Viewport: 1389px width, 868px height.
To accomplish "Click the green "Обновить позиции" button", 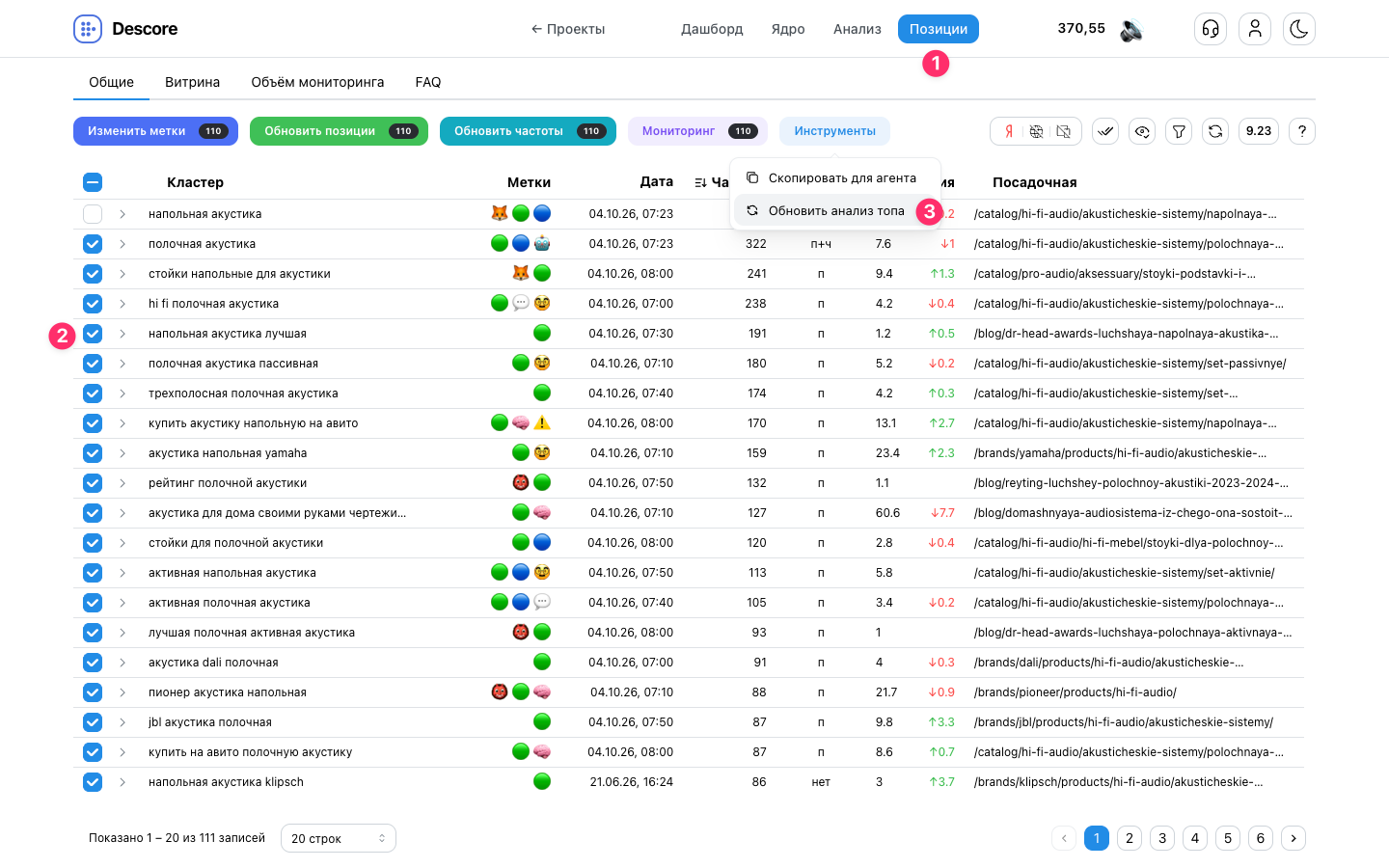I will point(339,131).
